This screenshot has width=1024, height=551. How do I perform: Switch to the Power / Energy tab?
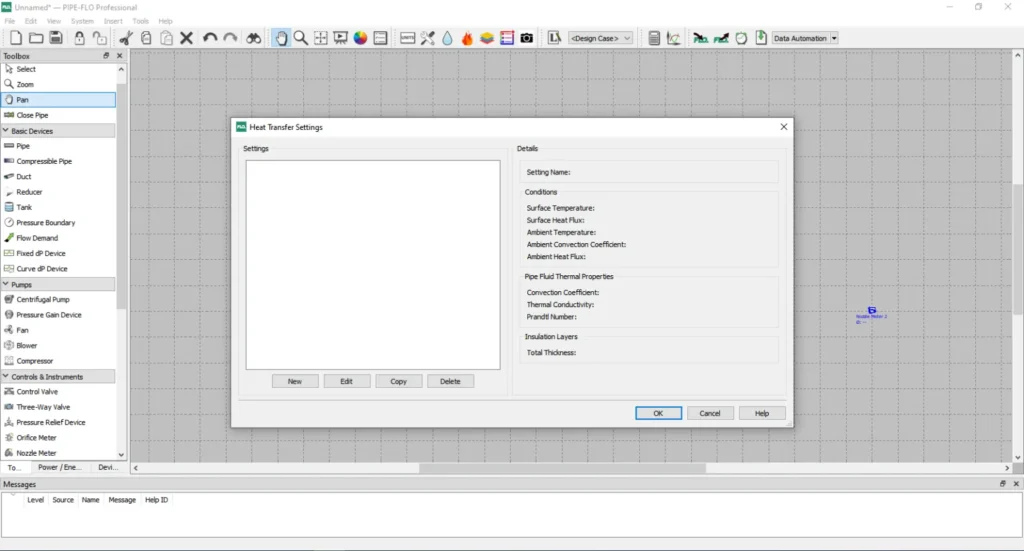tap(61, 467)
